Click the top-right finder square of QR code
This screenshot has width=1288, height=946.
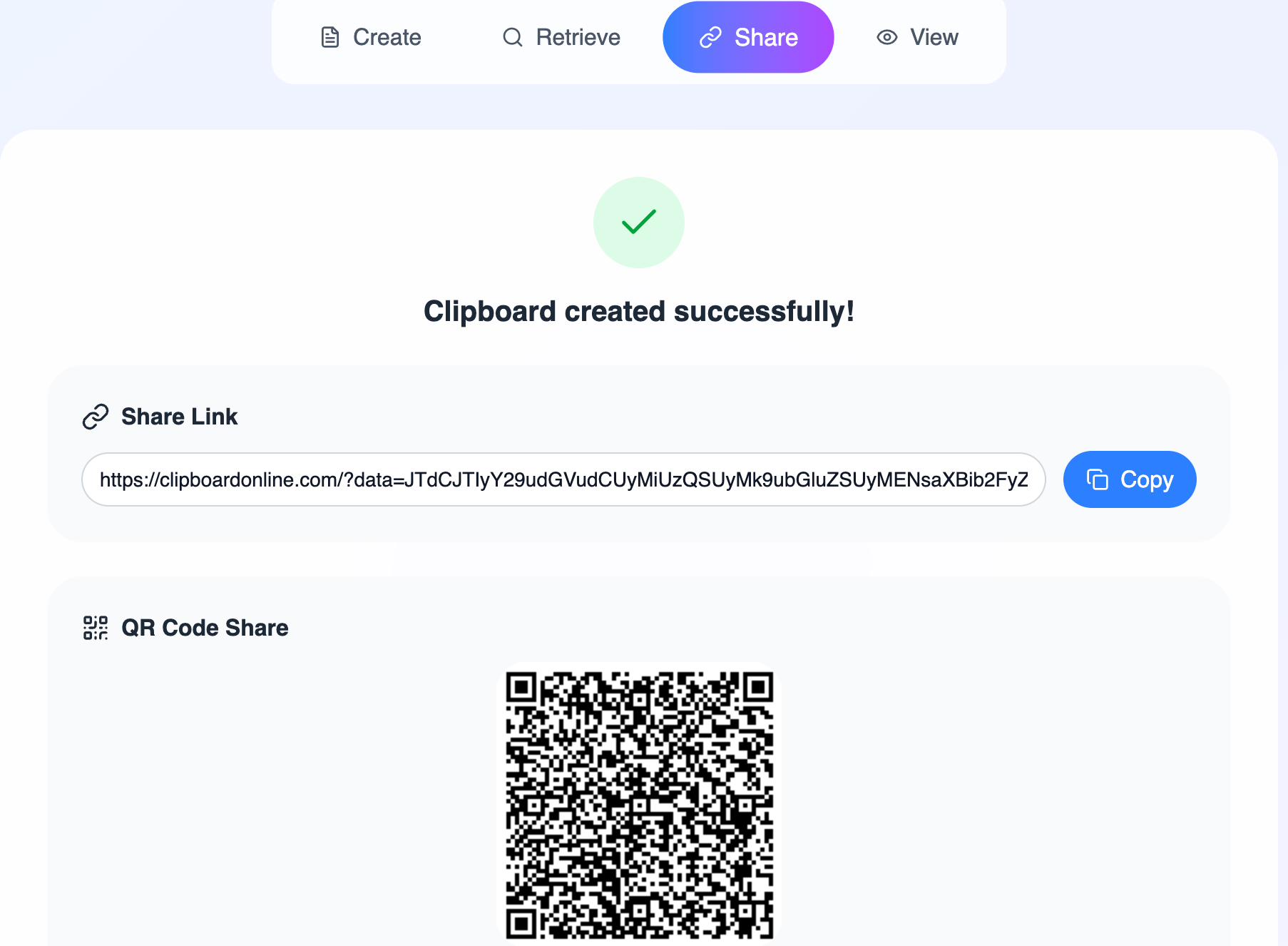point(758,688)
